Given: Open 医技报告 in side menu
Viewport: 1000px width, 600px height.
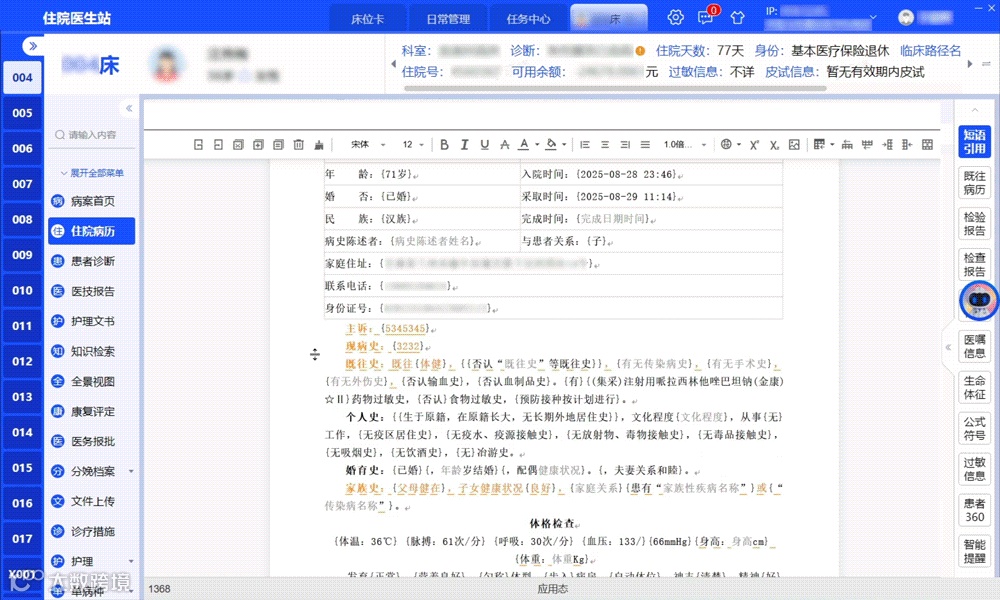Looking at the screenshot, I should point(92,291).
